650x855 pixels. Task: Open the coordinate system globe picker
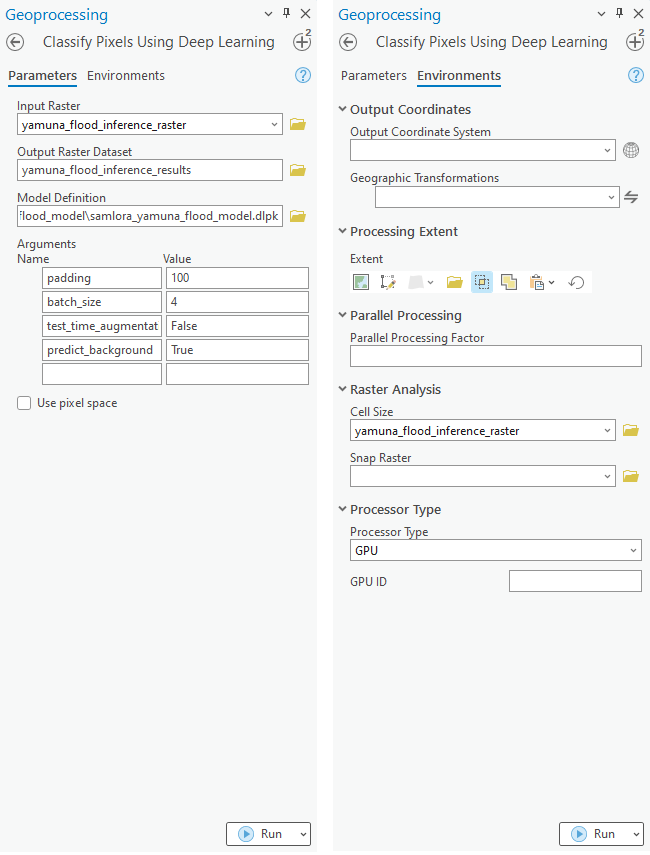[630, 150]
